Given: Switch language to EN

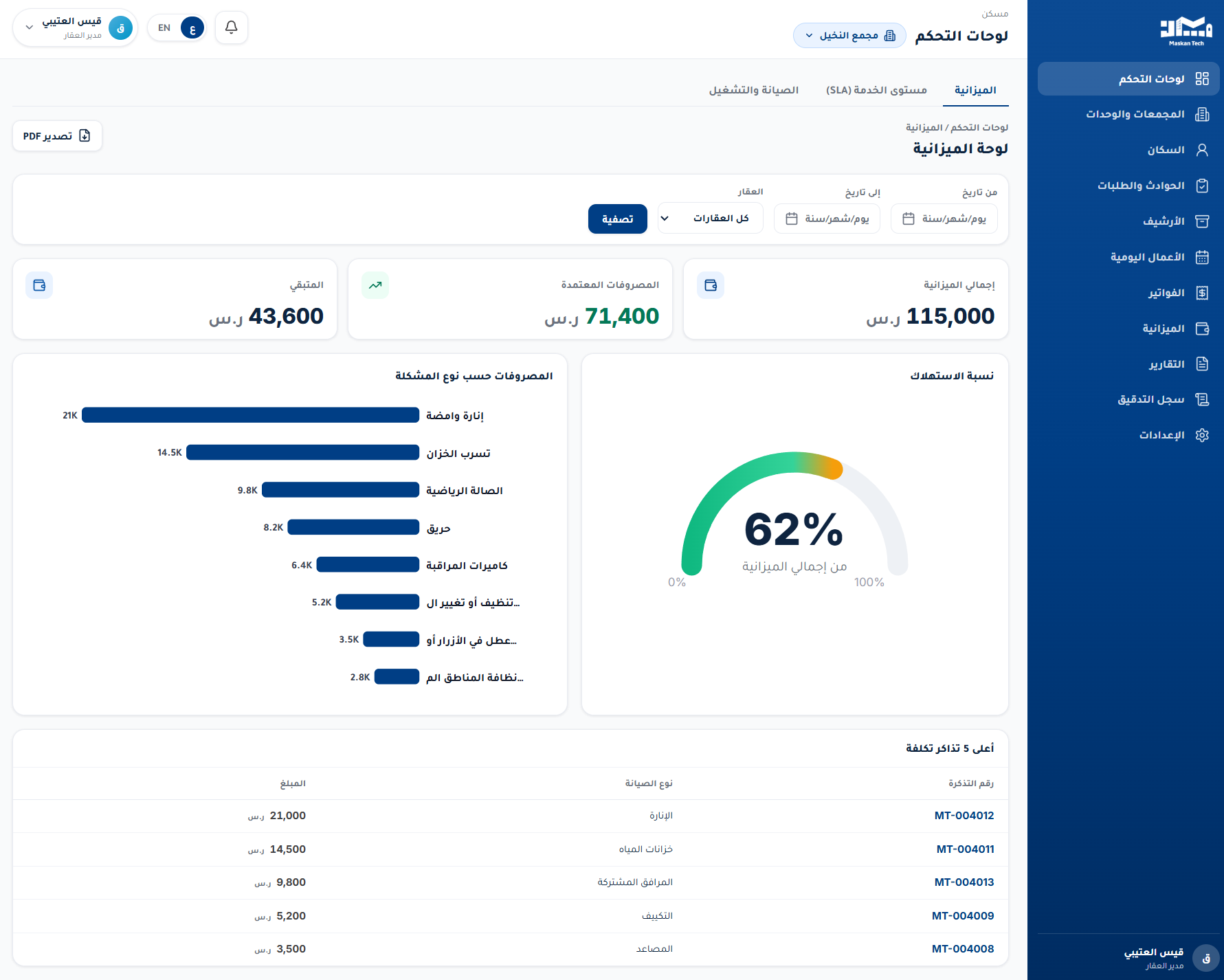Looking at the screenshot, I should (x=164, y=28).
